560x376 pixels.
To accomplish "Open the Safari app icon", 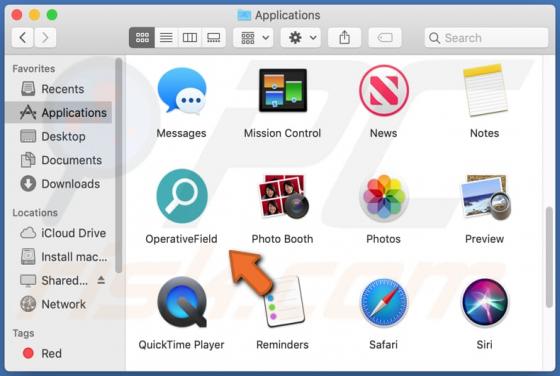I will (x=384, y=303).
